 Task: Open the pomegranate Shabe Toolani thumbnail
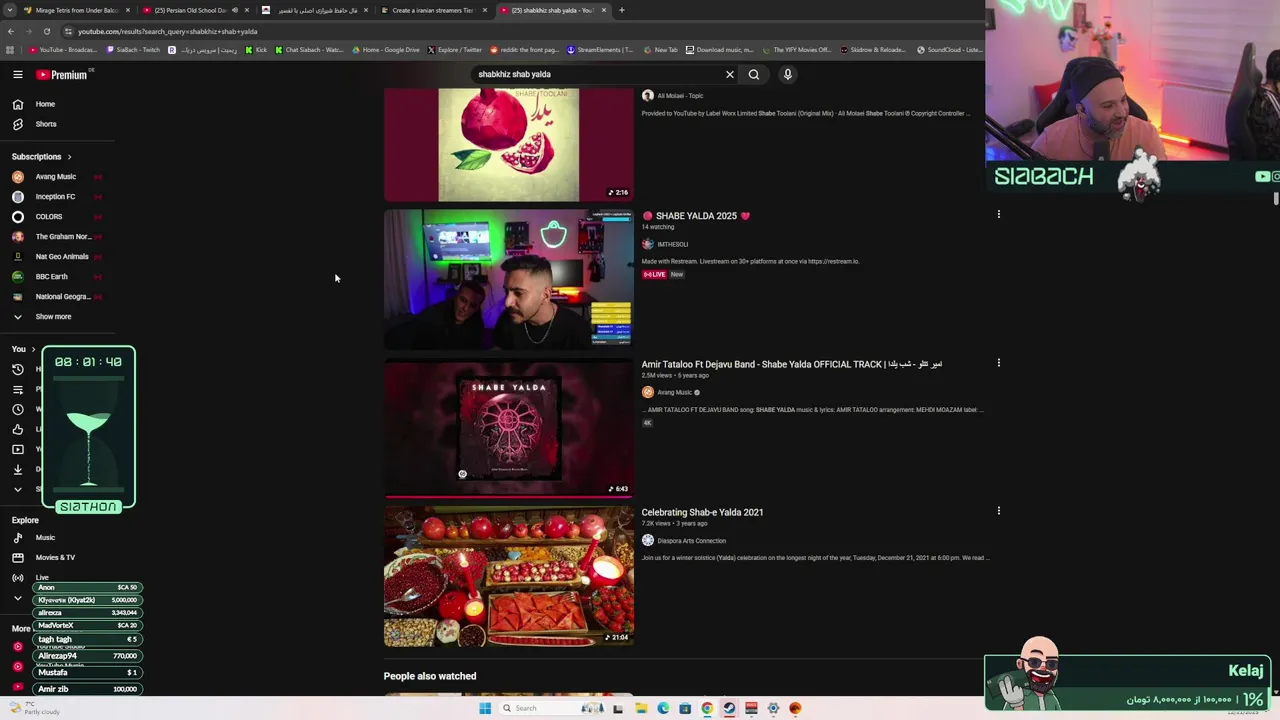[x=508, y=145]
